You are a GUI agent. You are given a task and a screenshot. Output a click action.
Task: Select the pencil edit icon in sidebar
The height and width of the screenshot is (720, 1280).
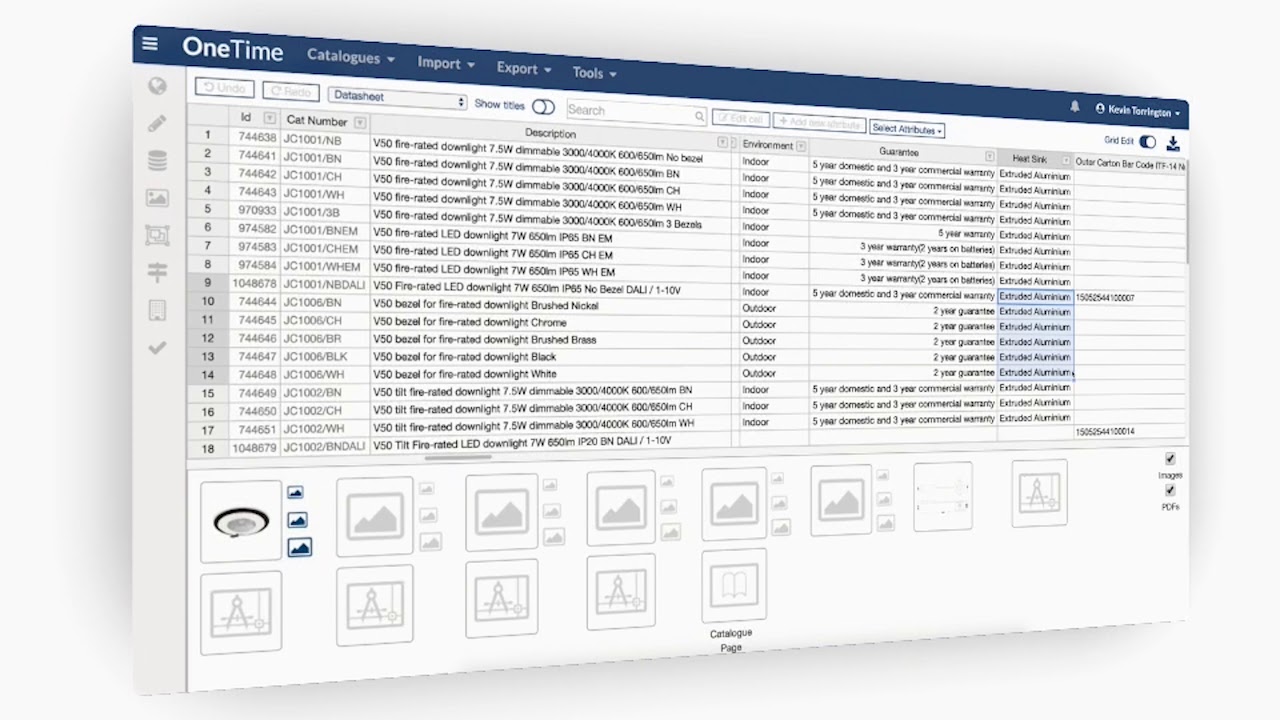[x=157, y=123]
